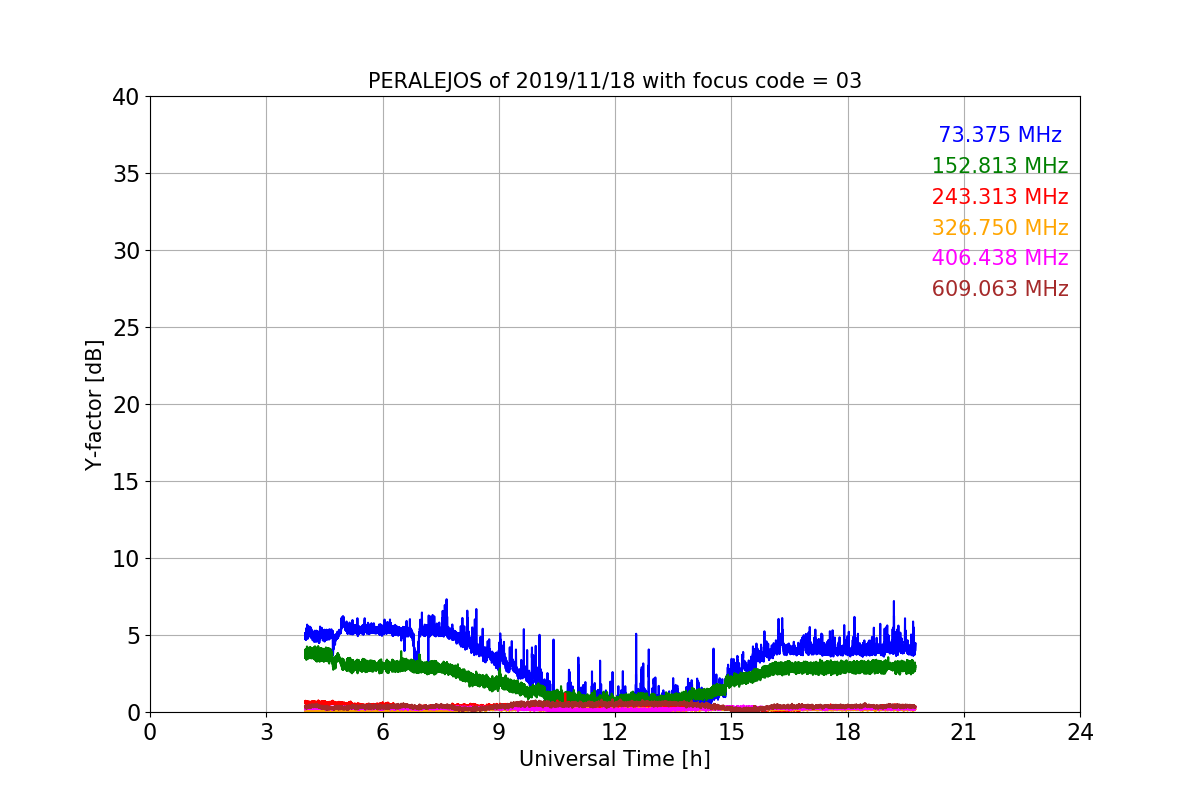Viewport: 1200px width, 800px height.
Task: Select the 73.375 MHz legend label
Action: (x=1000, y=135)
